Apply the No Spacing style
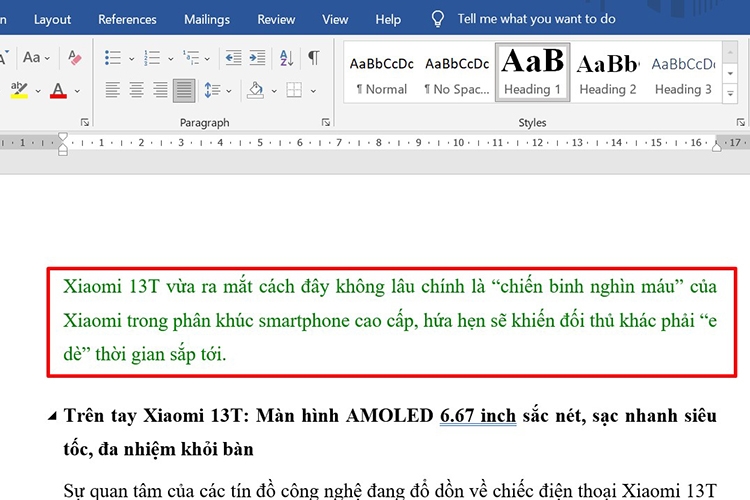750x500 pixels. click(x=457, y=73)
